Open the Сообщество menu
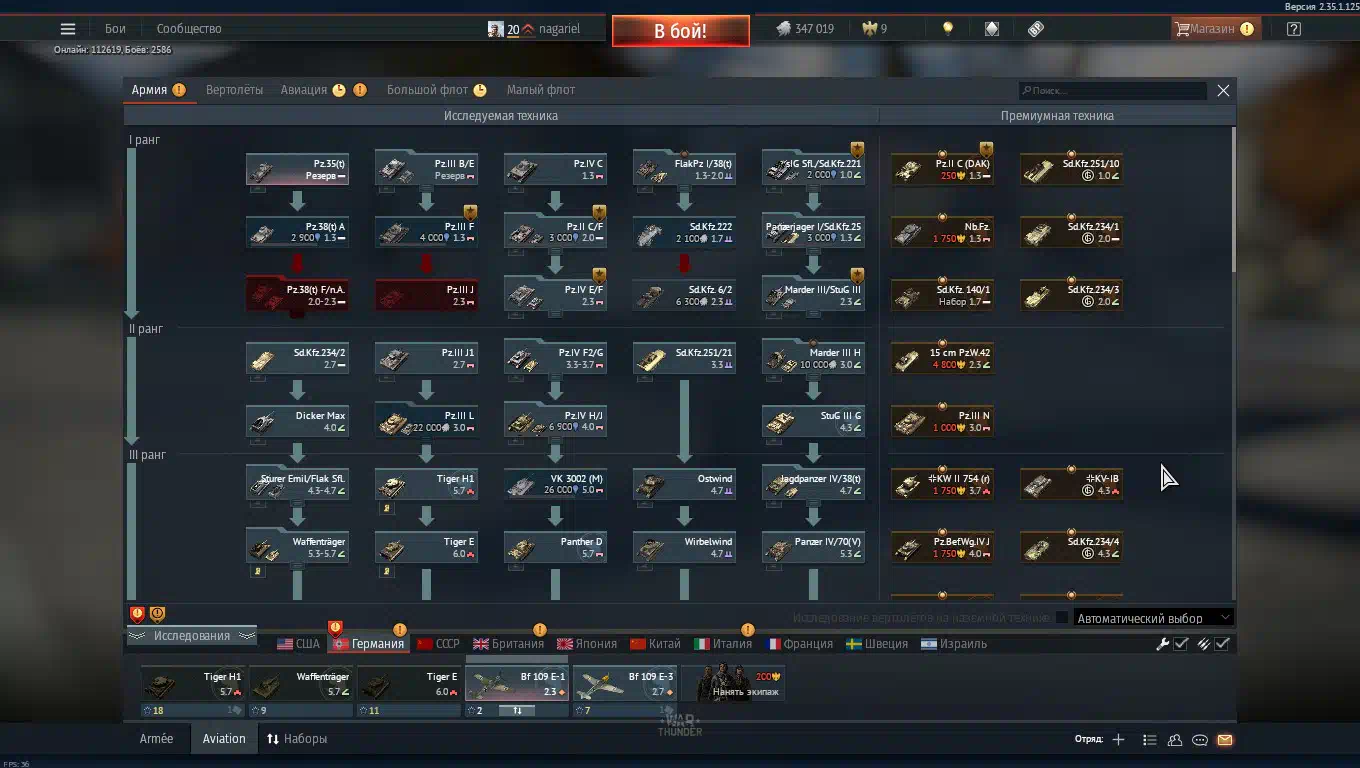The height and width of the screenshot is (768, 1360). 189,29
